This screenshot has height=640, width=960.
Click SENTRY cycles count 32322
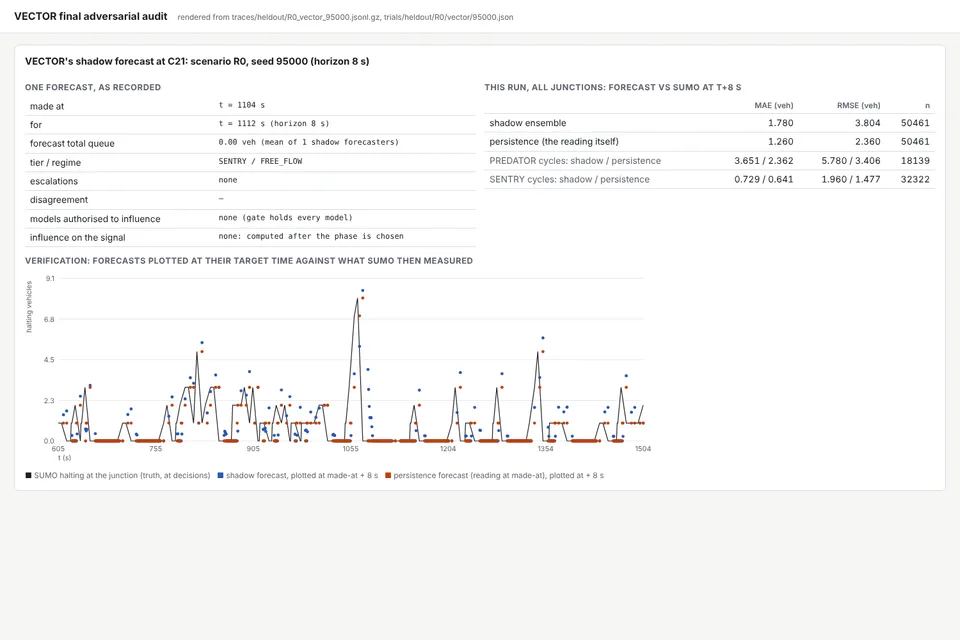coord(915,179)
